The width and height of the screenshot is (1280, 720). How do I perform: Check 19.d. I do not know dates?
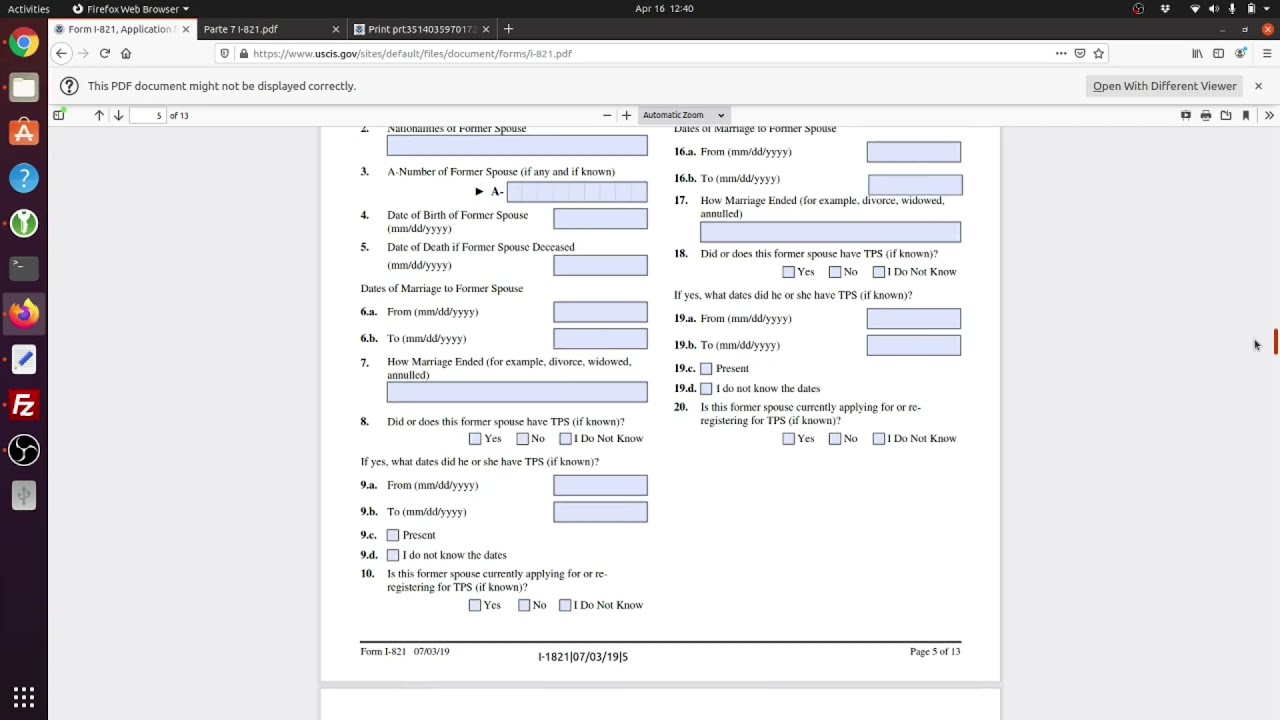click(706, 388)
